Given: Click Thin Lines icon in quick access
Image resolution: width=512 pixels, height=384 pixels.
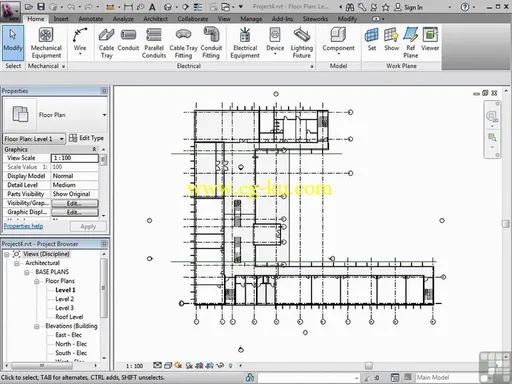Looking at the screenshot, I should (198, 7).
